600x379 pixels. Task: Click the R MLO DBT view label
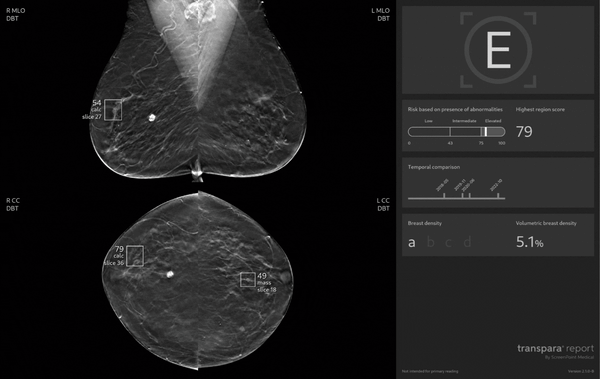(16, 15)
